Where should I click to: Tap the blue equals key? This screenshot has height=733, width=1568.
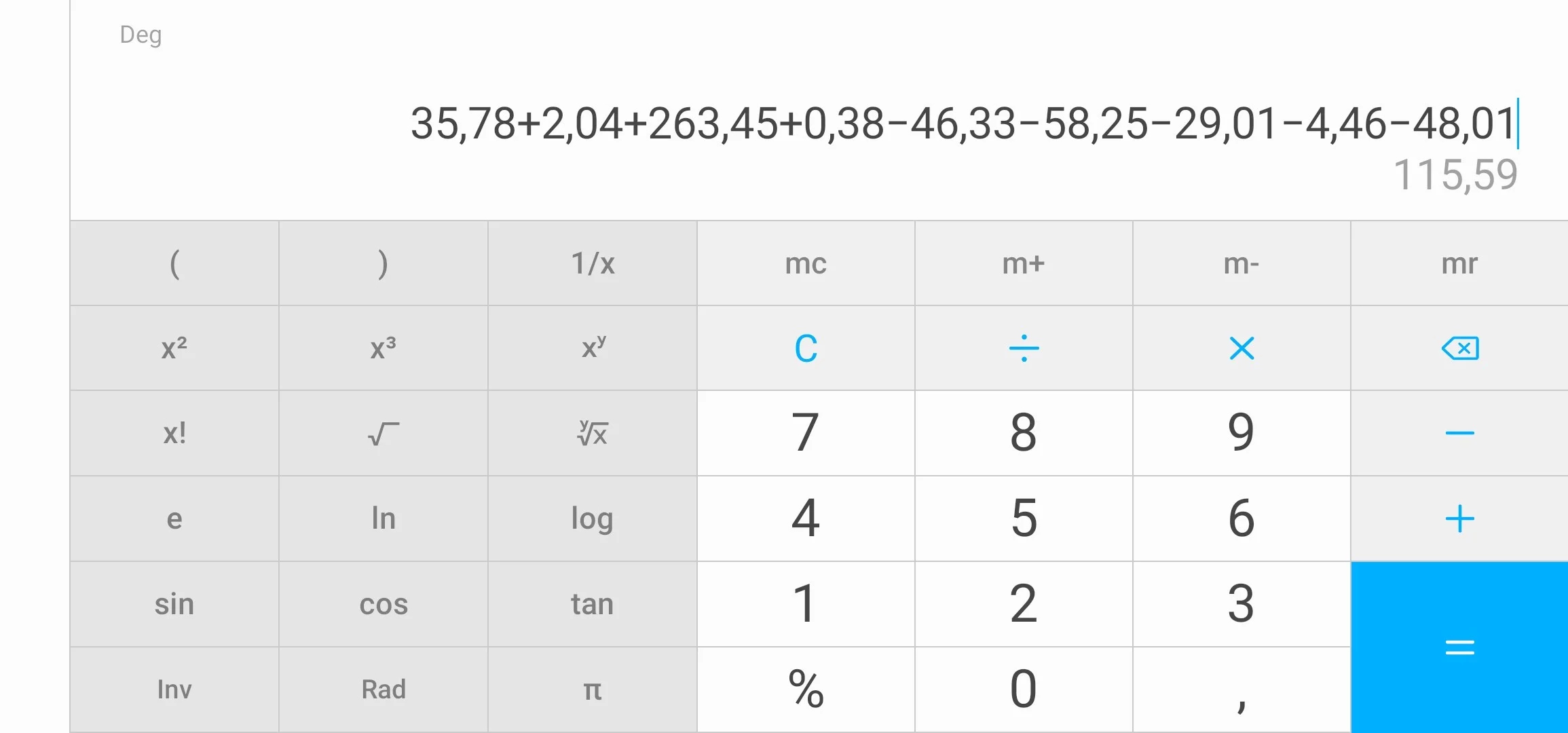pyautogui.click(x=1459, y=647)
